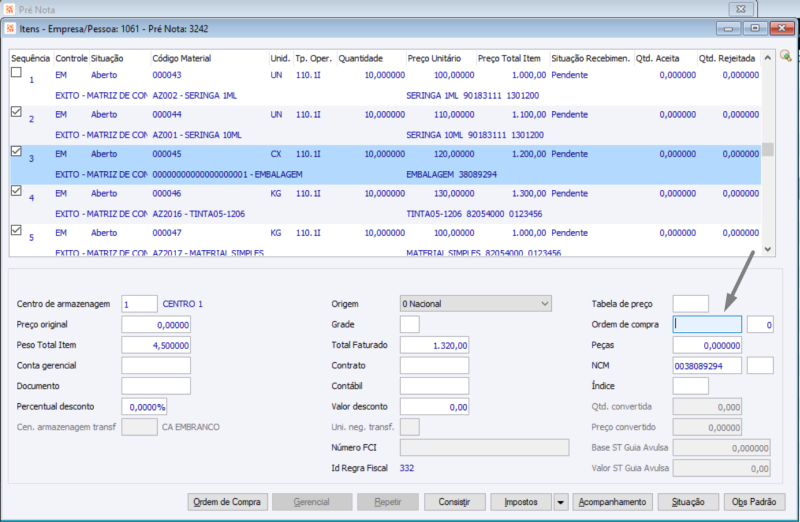Click the Impostos button
The image size is (800, 522).
[x=521, y=502]
